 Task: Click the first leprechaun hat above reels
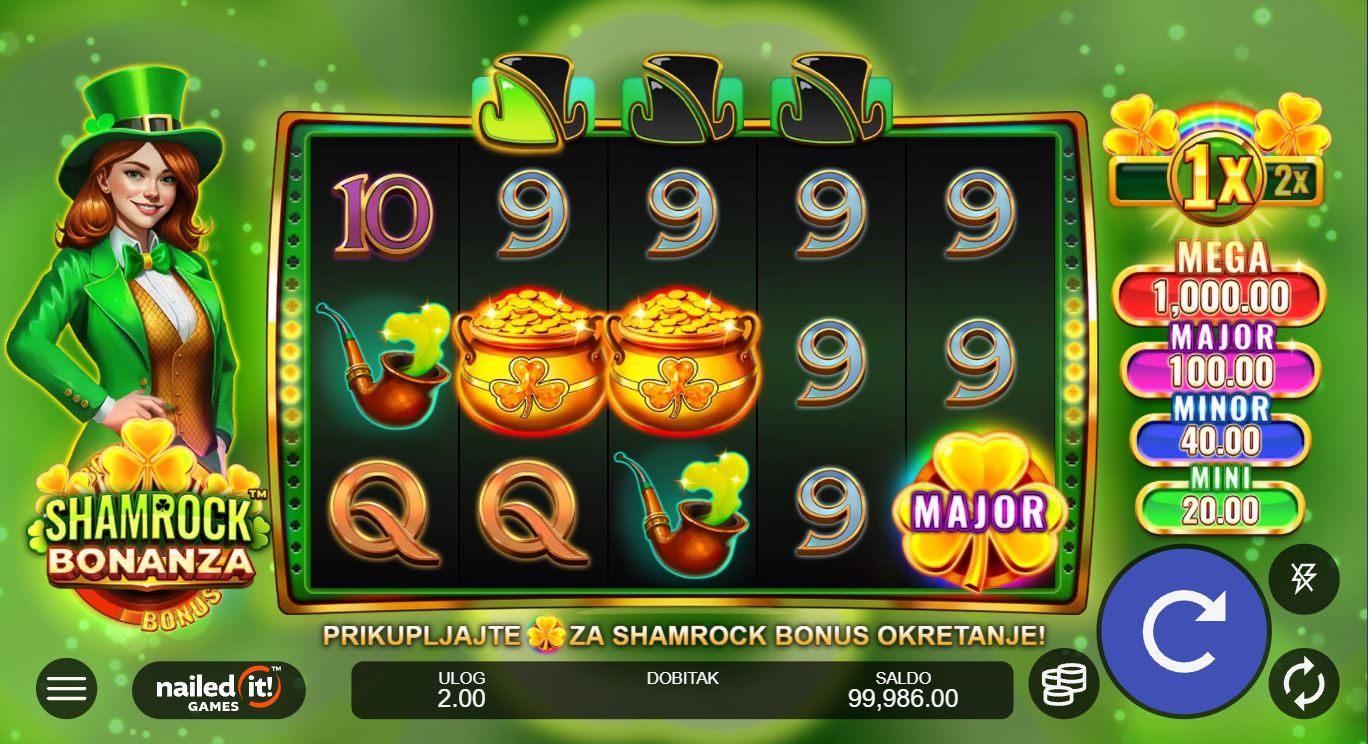532,96
